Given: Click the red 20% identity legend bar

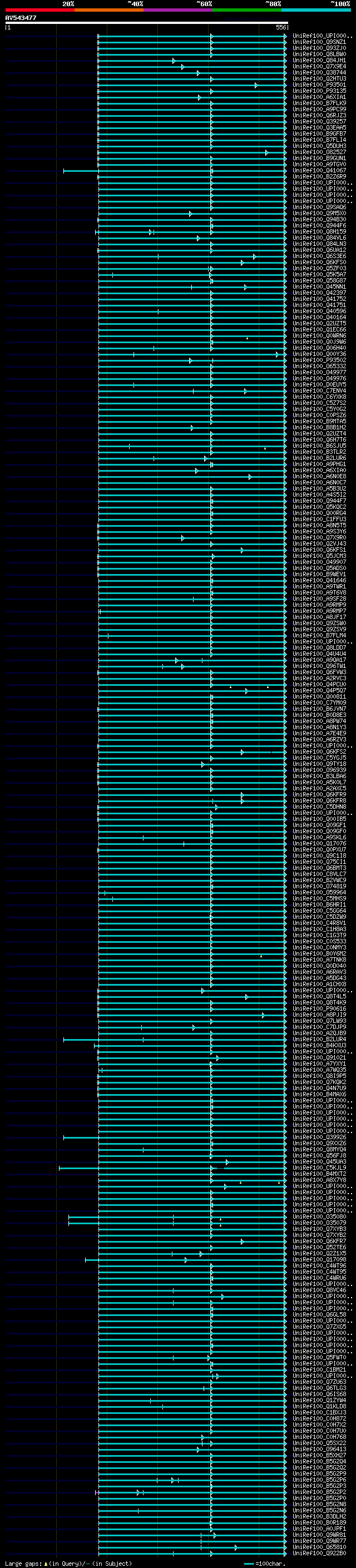Looking at the screenshot, I should click(39, 10).
